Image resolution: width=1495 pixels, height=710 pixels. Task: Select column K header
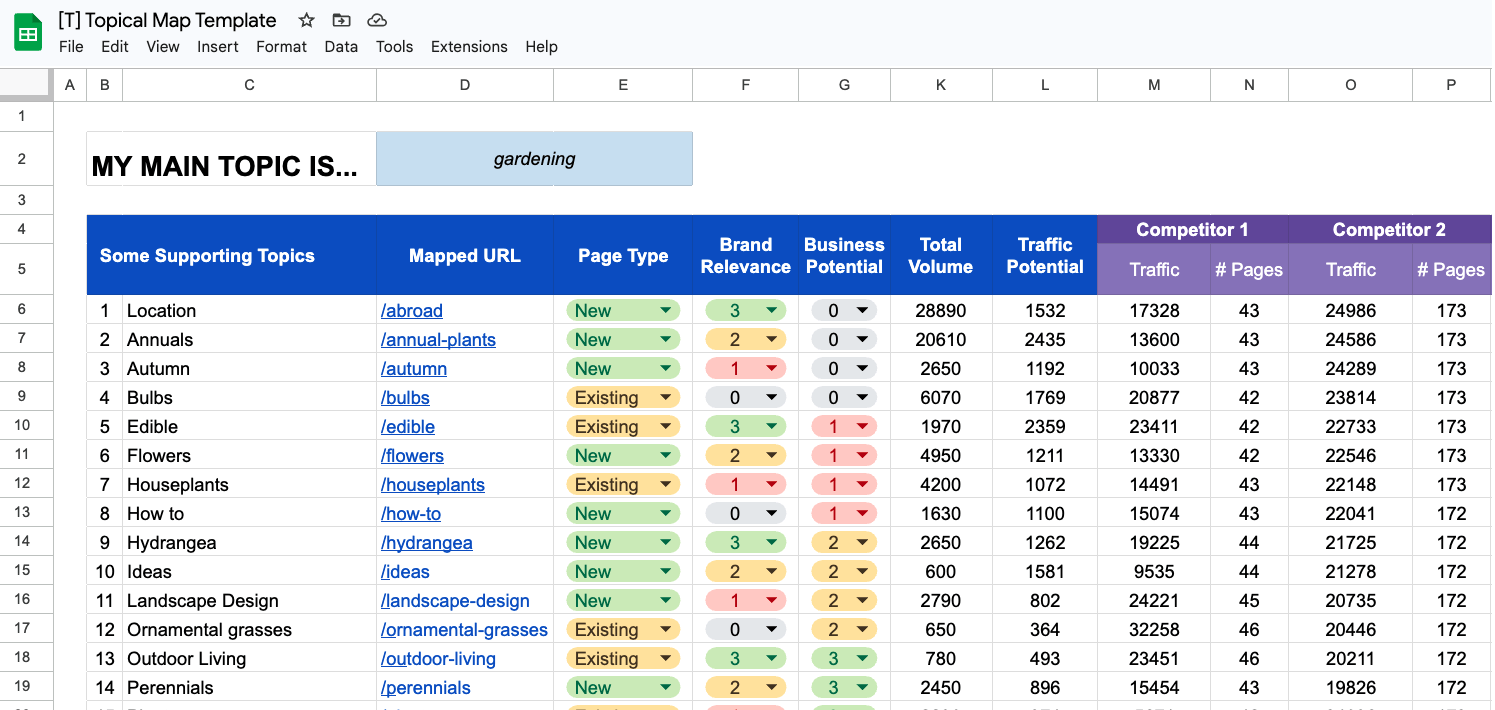[941, 85]
